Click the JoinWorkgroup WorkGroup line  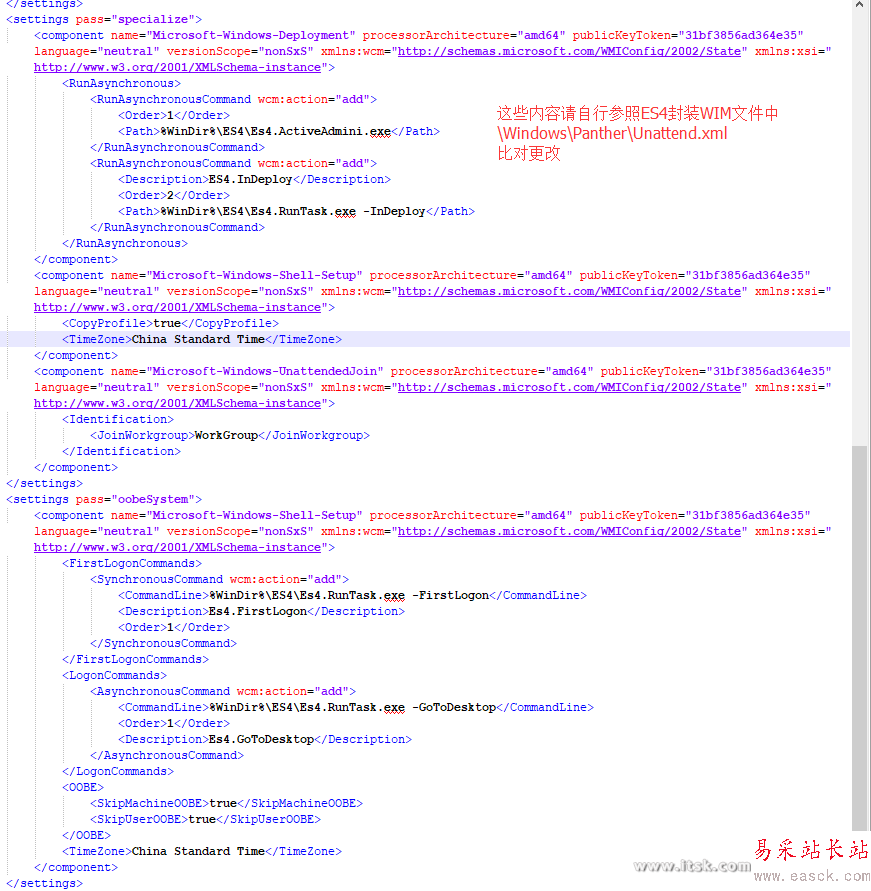[230, 435]
